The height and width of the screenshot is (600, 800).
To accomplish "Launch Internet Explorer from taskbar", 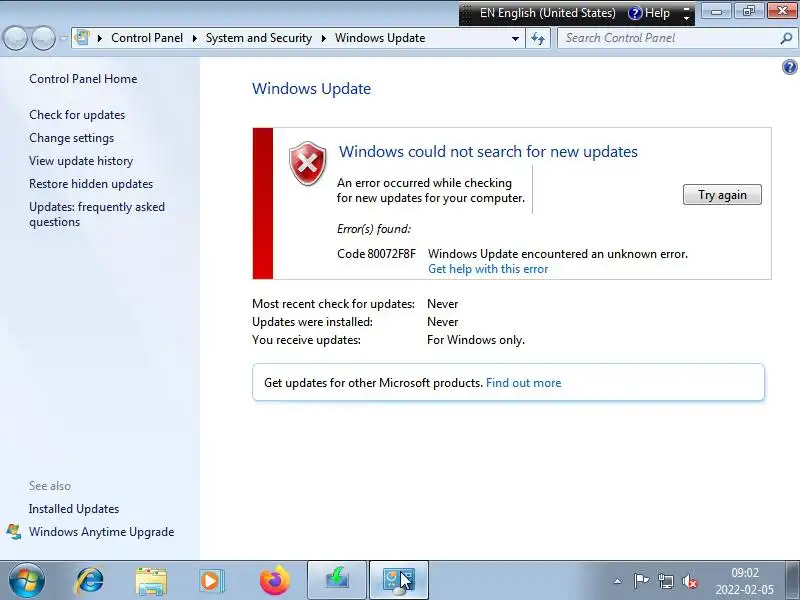I will 89,581.
